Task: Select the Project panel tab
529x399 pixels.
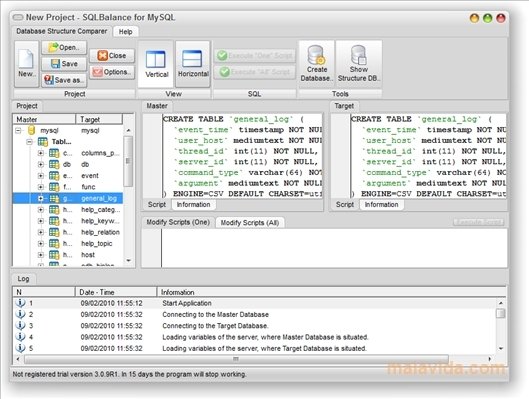Action: click(27, 106)
